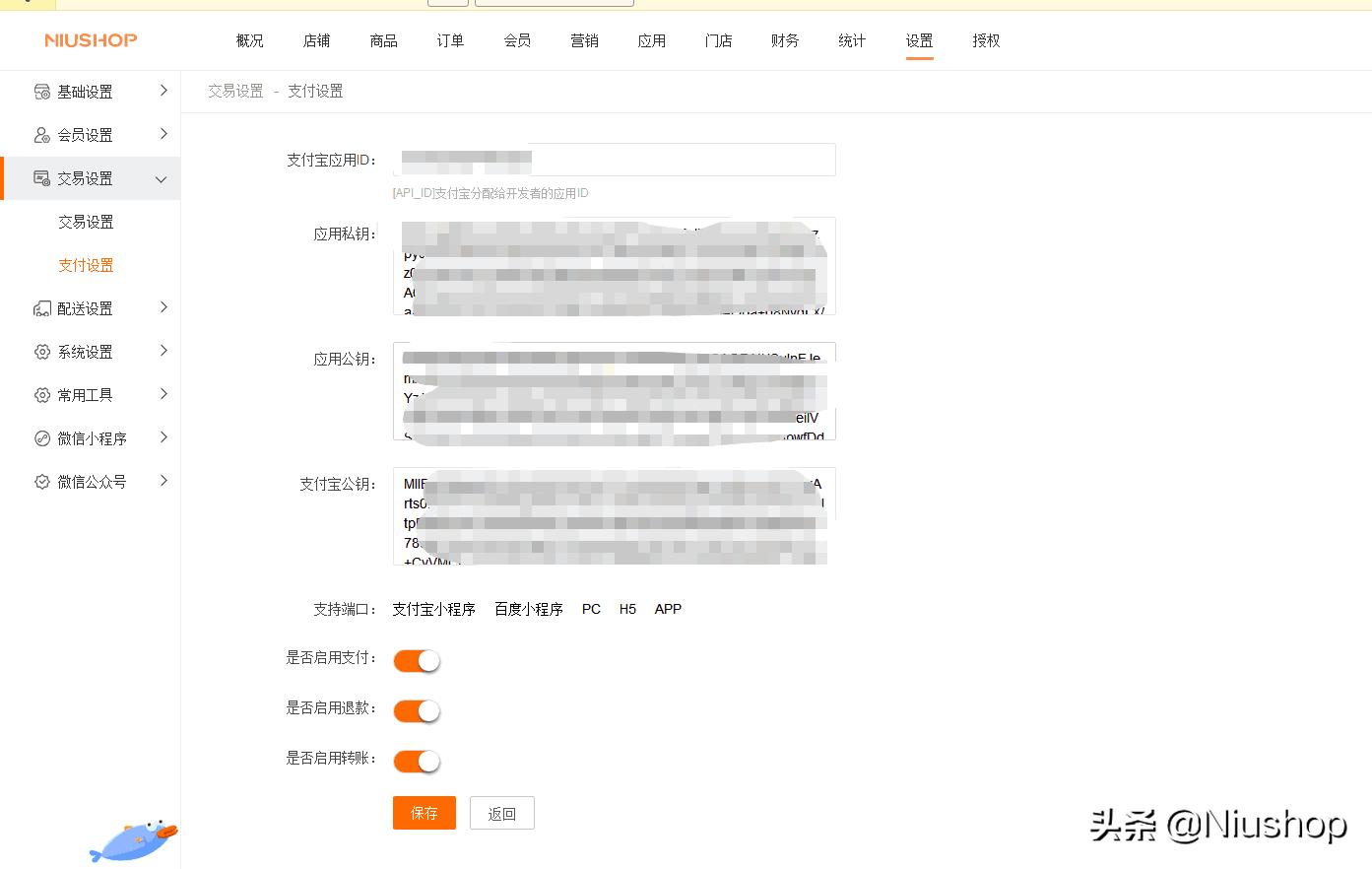Viewport: 1372px width, 869px height.
Task: Open 配送设置 via its sidebar icon
Action: click(41, 307)
